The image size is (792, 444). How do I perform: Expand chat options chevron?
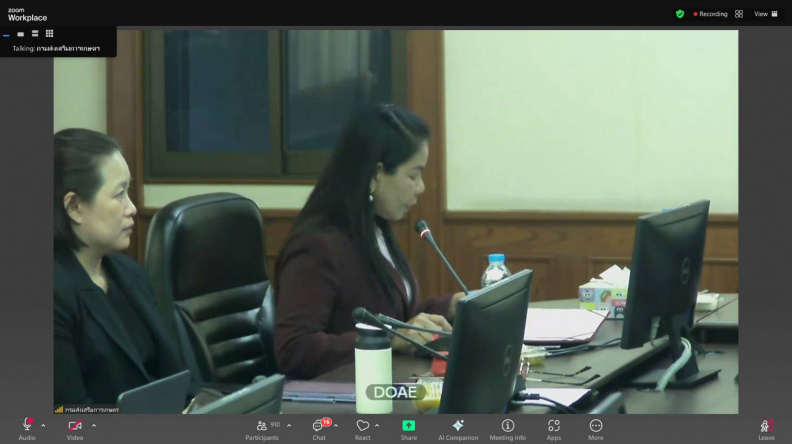pos(336,426)
